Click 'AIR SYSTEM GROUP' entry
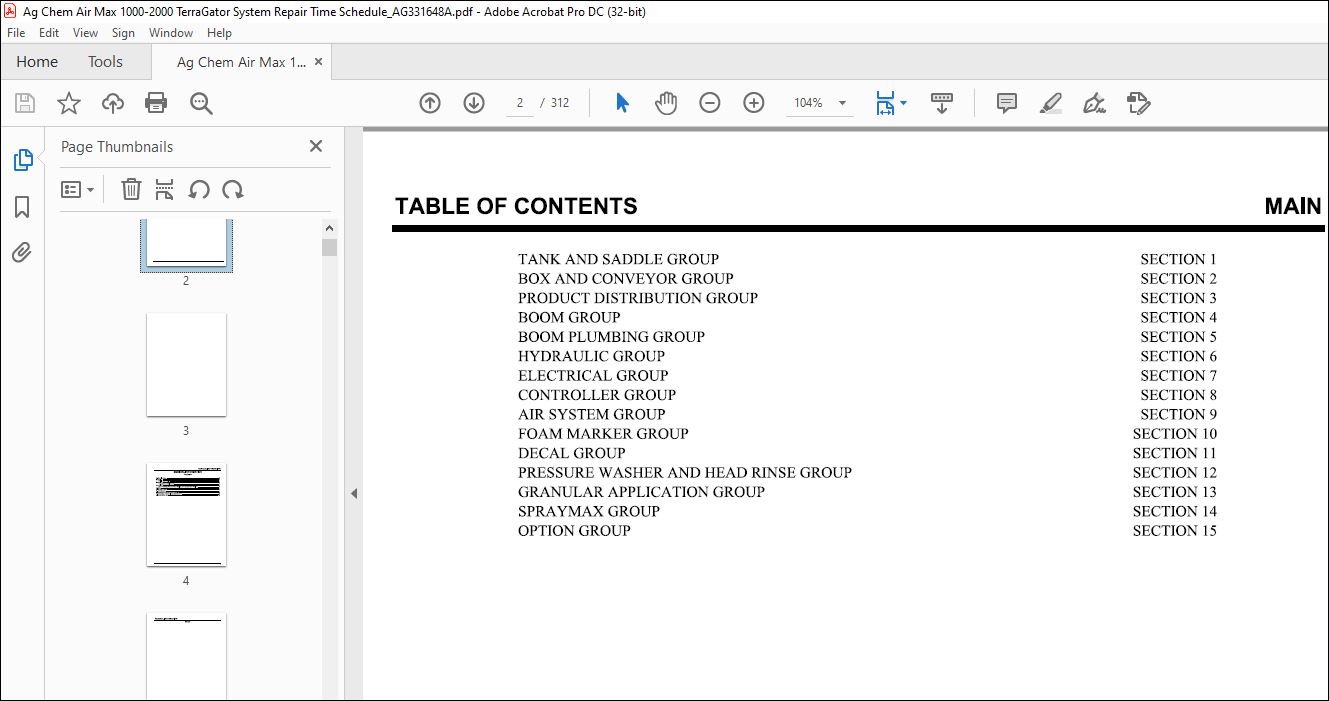Image resolution: width=1329 pixels, height=701 pixels. [x=592, y=414]
